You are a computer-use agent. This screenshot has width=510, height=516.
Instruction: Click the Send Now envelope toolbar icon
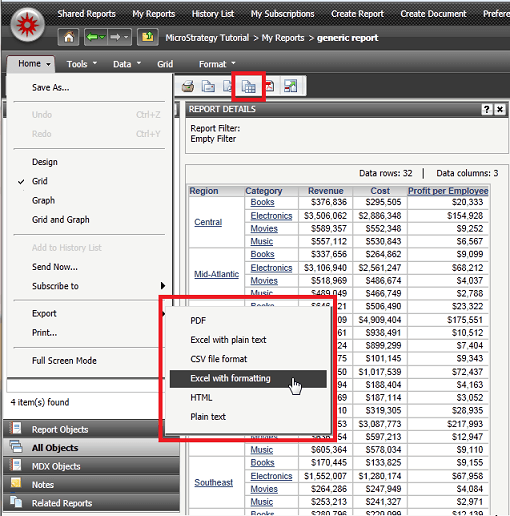click(x=208, y=86)
